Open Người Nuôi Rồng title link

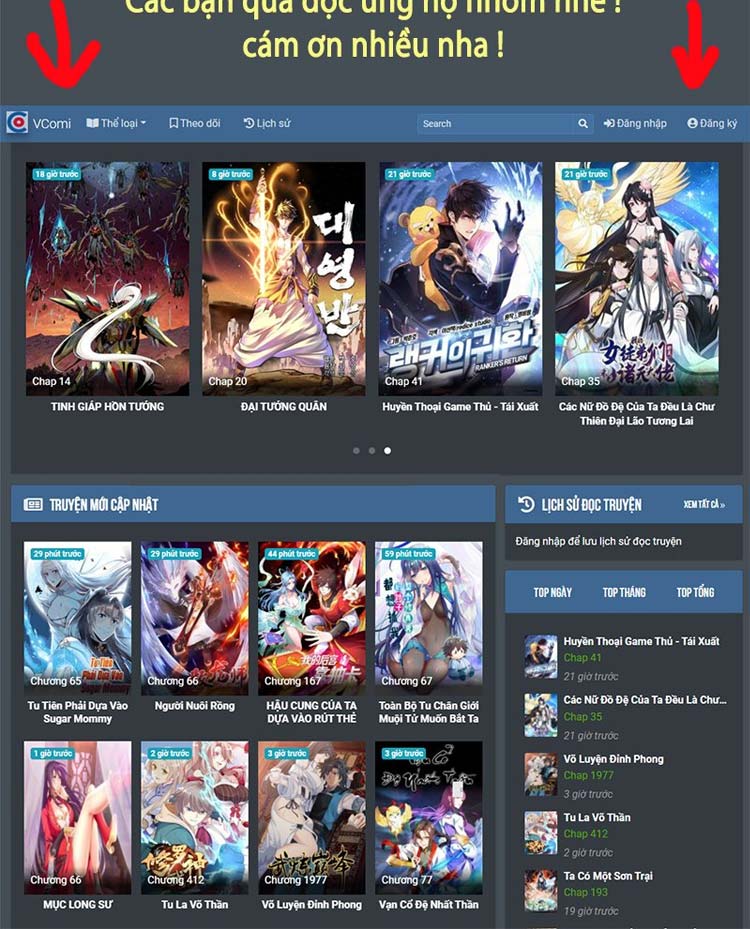coord(195,706)
